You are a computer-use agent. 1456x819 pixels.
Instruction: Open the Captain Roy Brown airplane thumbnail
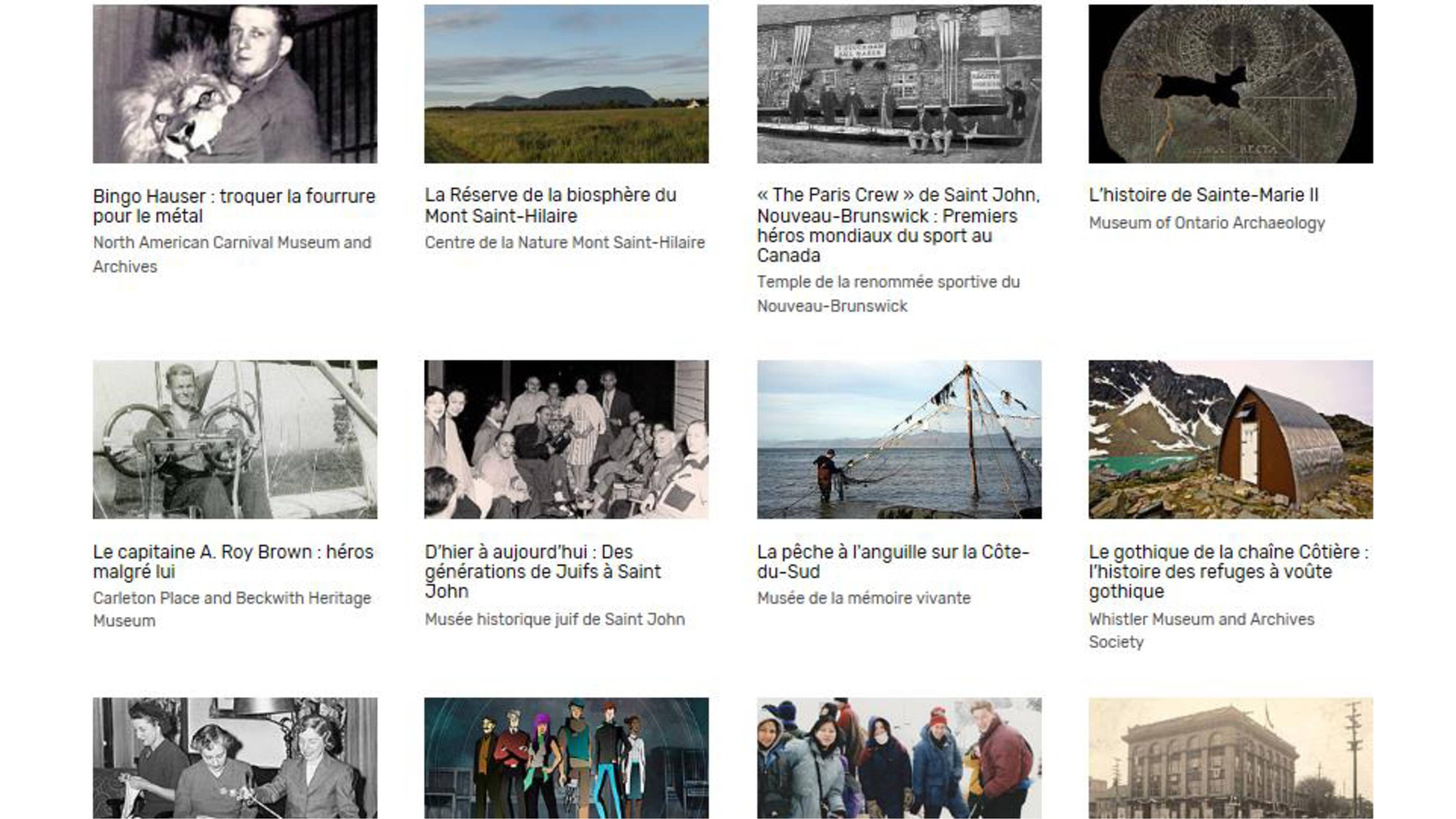[x=235, y=439]
